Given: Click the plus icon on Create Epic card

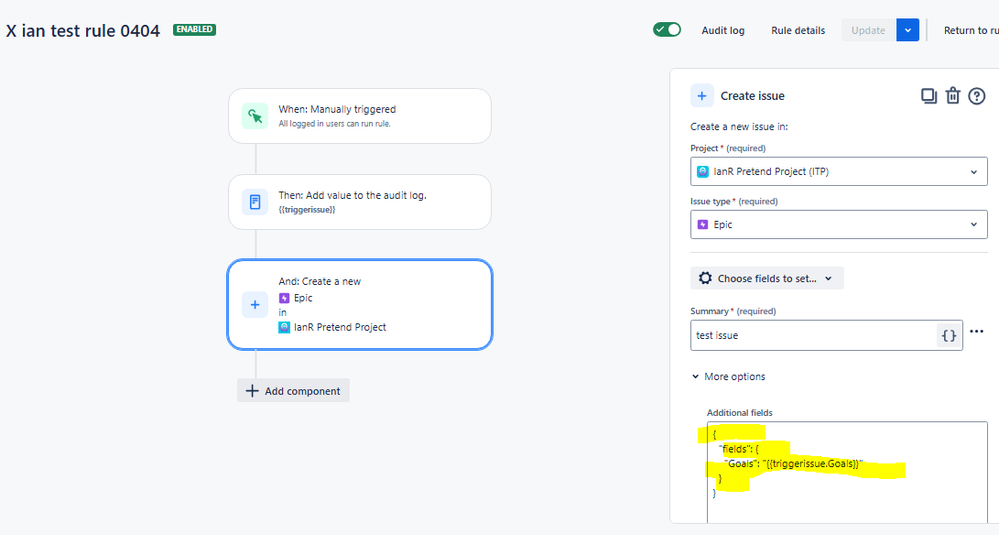Looking at the screenshot, I should point(255,304).
